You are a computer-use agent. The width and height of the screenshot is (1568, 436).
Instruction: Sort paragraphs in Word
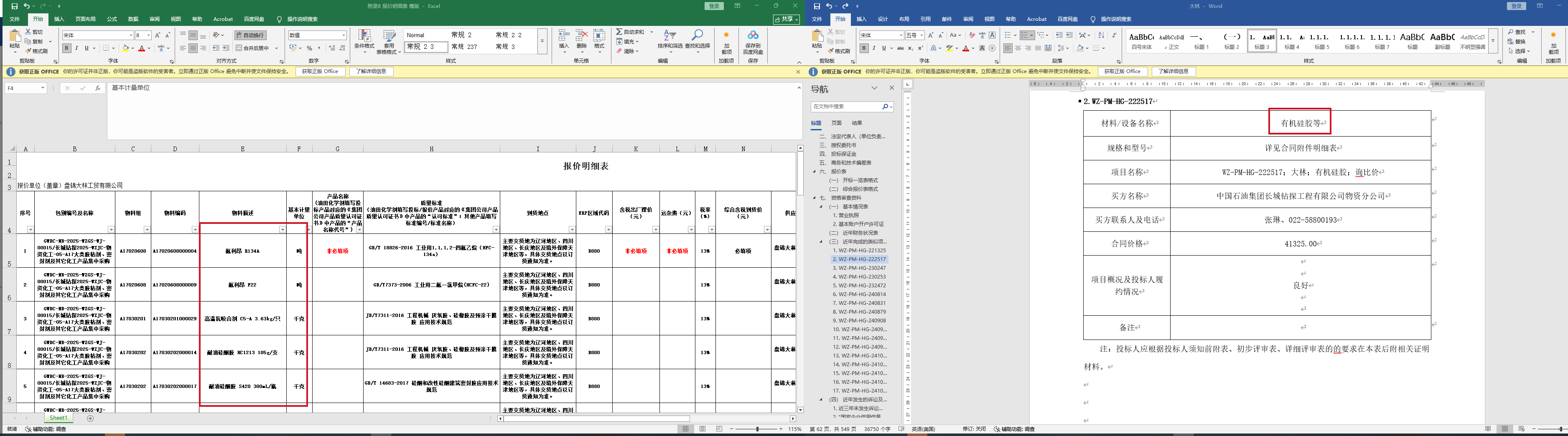click(1101, 35)
